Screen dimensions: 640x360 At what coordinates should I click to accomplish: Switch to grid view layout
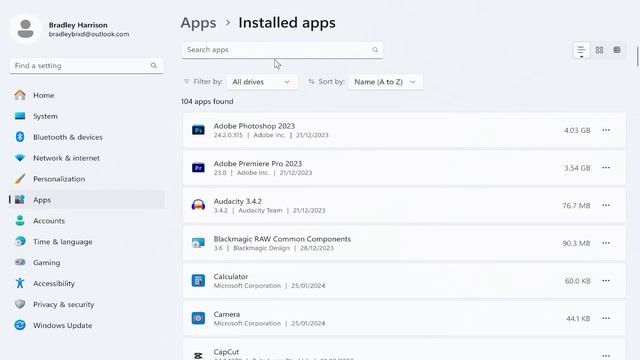point(599,50)
